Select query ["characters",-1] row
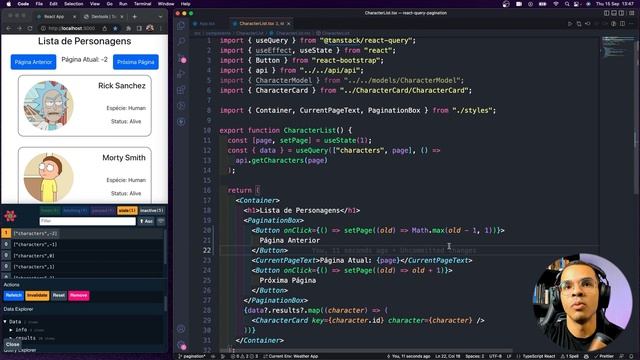 [x=82, y=244]
